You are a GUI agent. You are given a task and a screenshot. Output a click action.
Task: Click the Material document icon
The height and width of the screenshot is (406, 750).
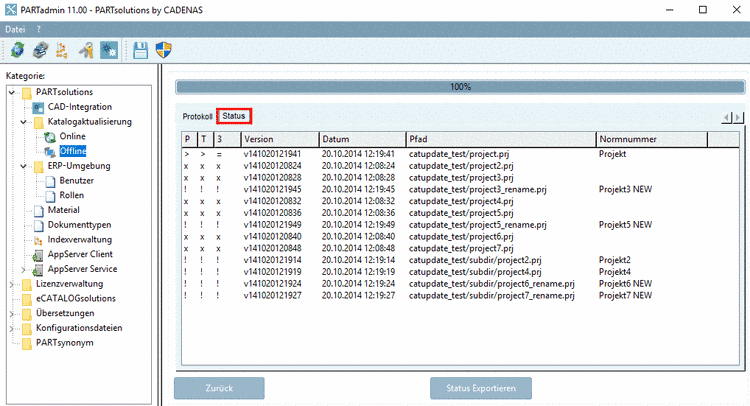pos(38,211)
